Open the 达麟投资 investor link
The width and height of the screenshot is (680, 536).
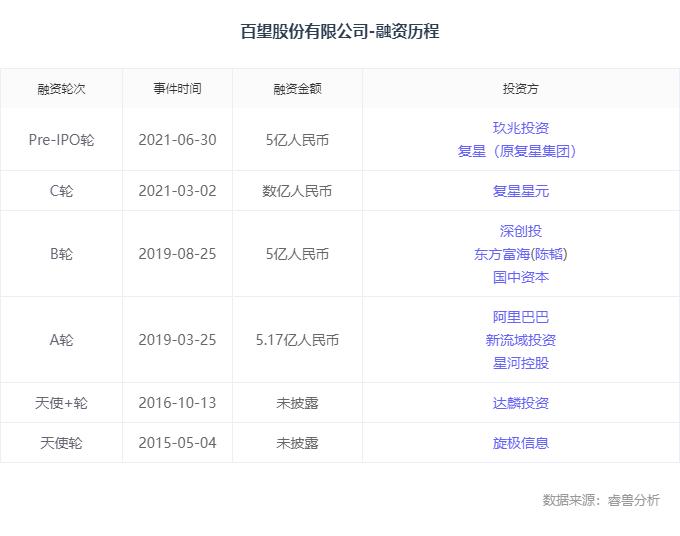click(520, 403)
